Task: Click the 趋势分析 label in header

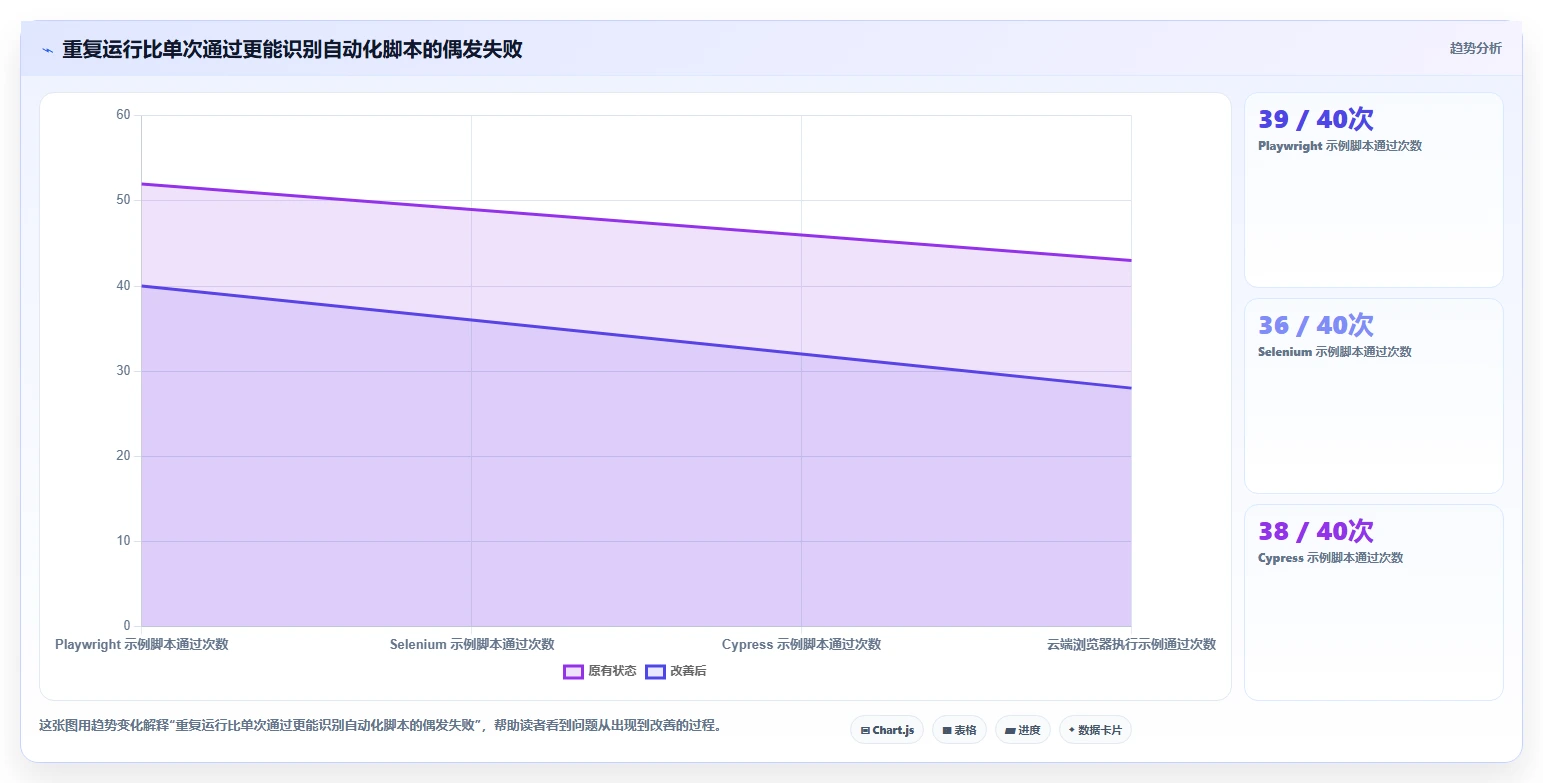Action: [x=1475, y=48]
